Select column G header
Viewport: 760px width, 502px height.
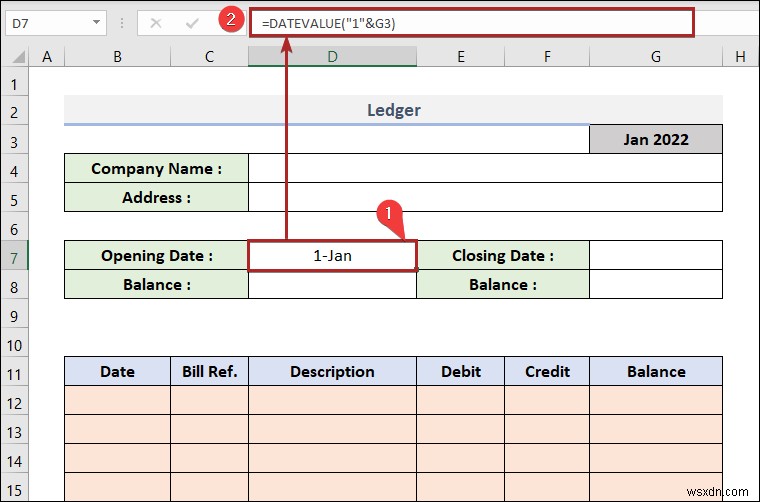pyautogui.click(x=656, y=57)
